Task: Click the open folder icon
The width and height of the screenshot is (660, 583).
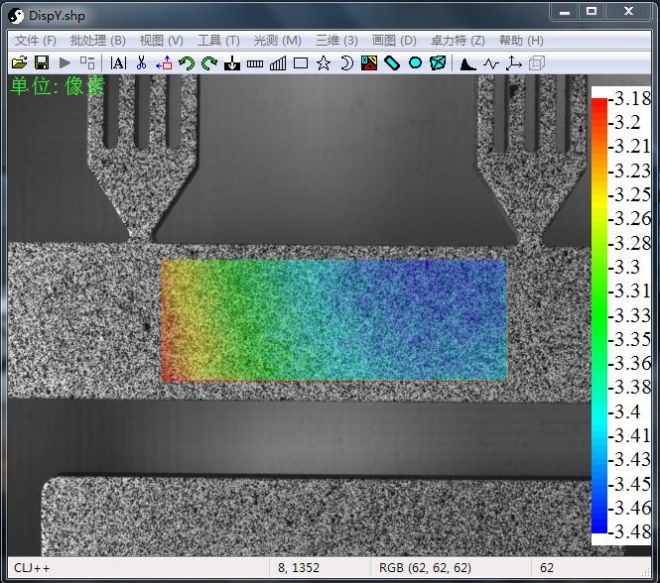Action: 18,63
